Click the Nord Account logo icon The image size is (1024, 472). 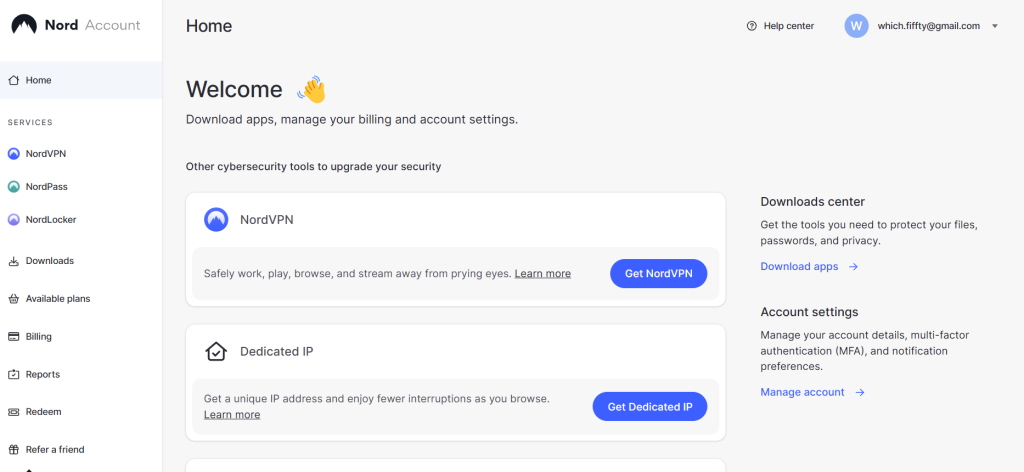click(x=24, y=26)
